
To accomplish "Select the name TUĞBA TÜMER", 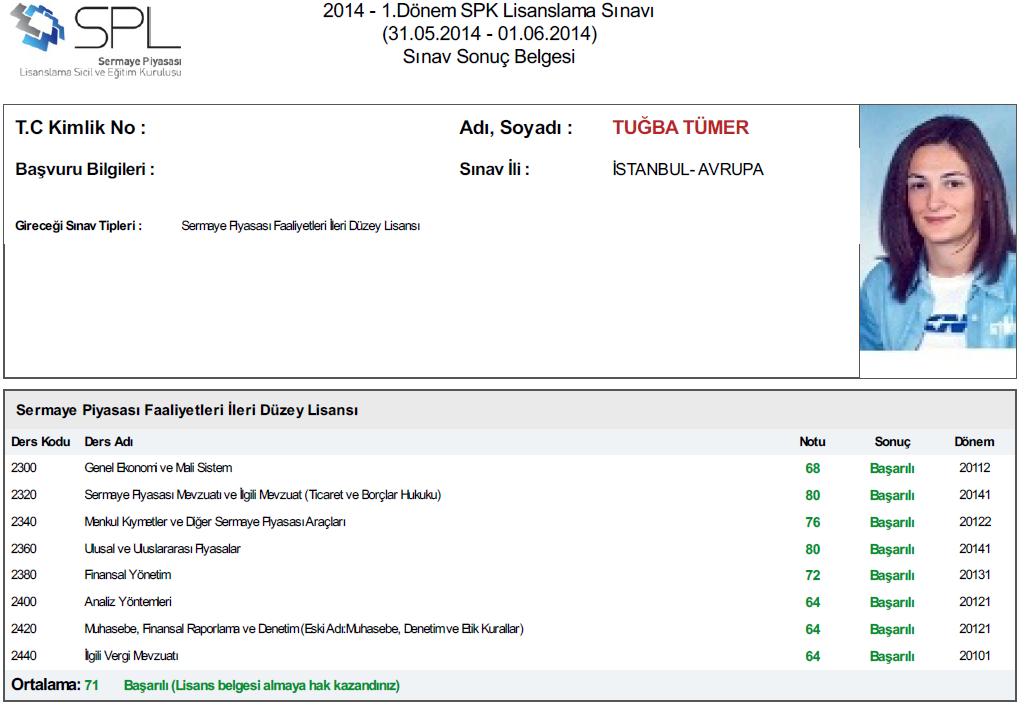I will [x=681, y=127].
